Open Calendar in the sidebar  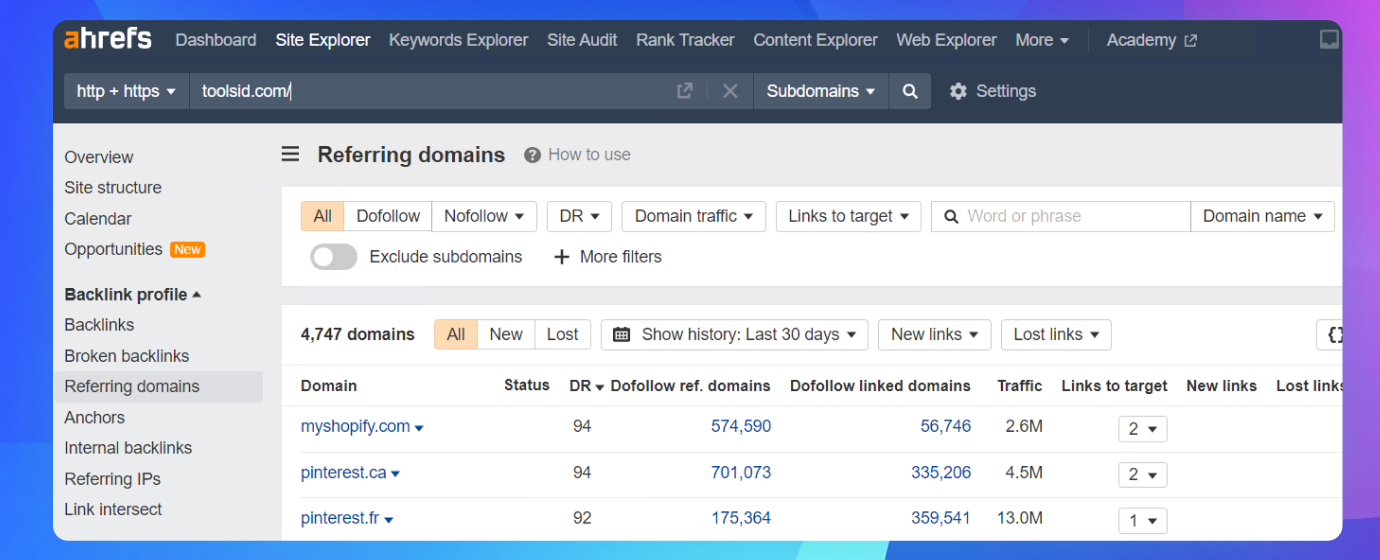tap(98, 218)
